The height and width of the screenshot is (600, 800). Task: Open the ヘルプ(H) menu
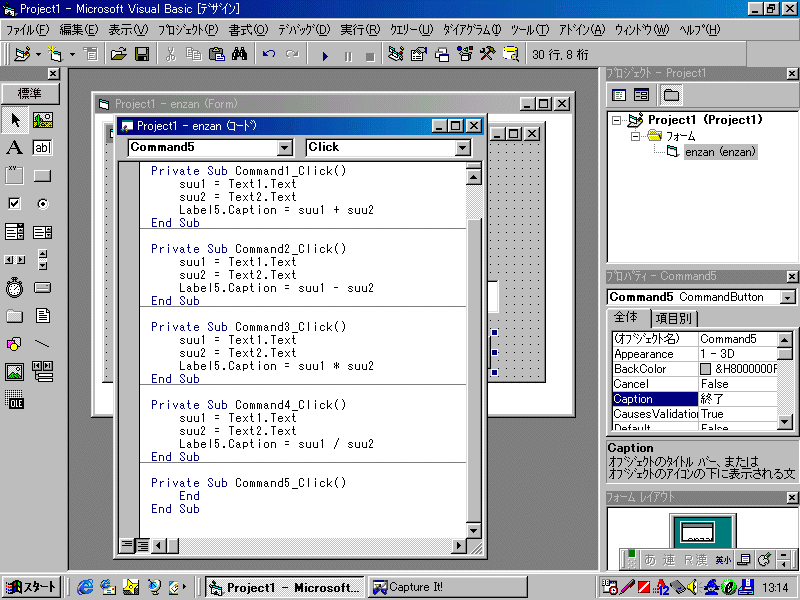coord(699,30)
